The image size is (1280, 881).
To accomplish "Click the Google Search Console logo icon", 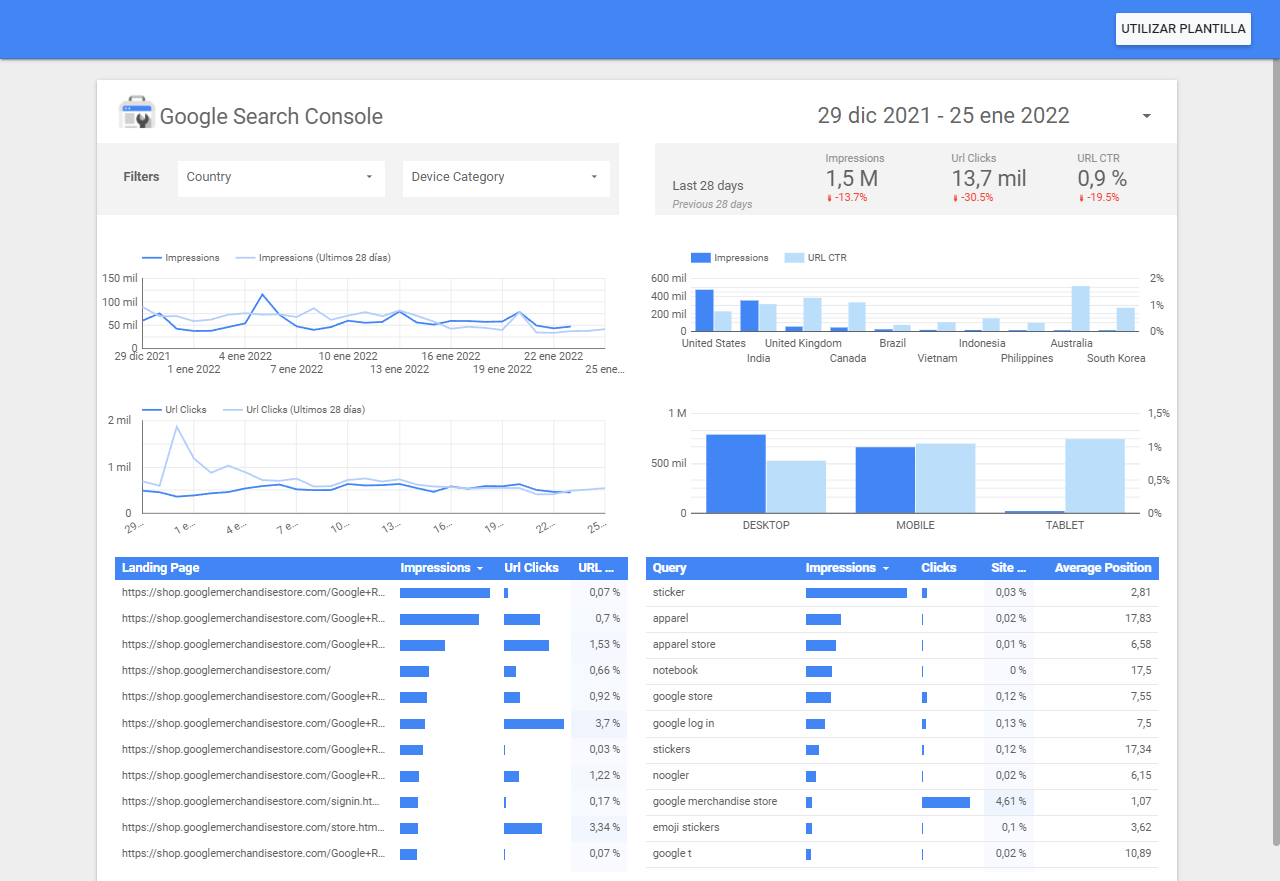I will click(136, 113).
